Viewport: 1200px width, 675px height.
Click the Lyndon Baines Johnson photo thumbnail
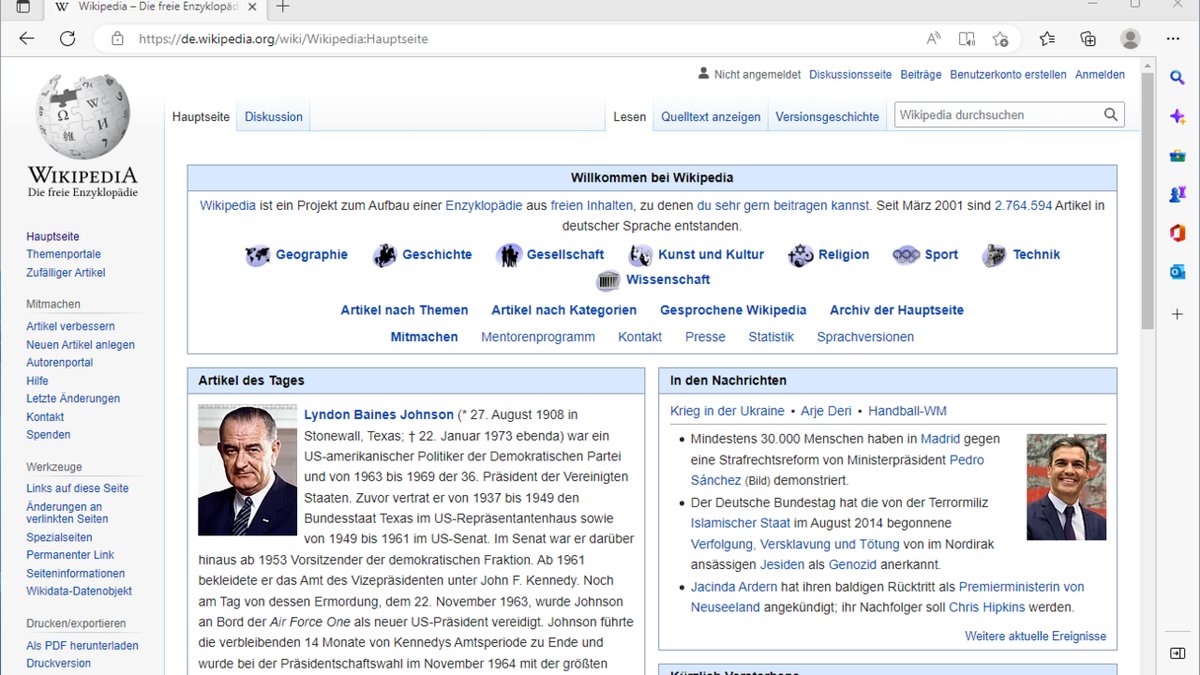[x=247, y=470]
